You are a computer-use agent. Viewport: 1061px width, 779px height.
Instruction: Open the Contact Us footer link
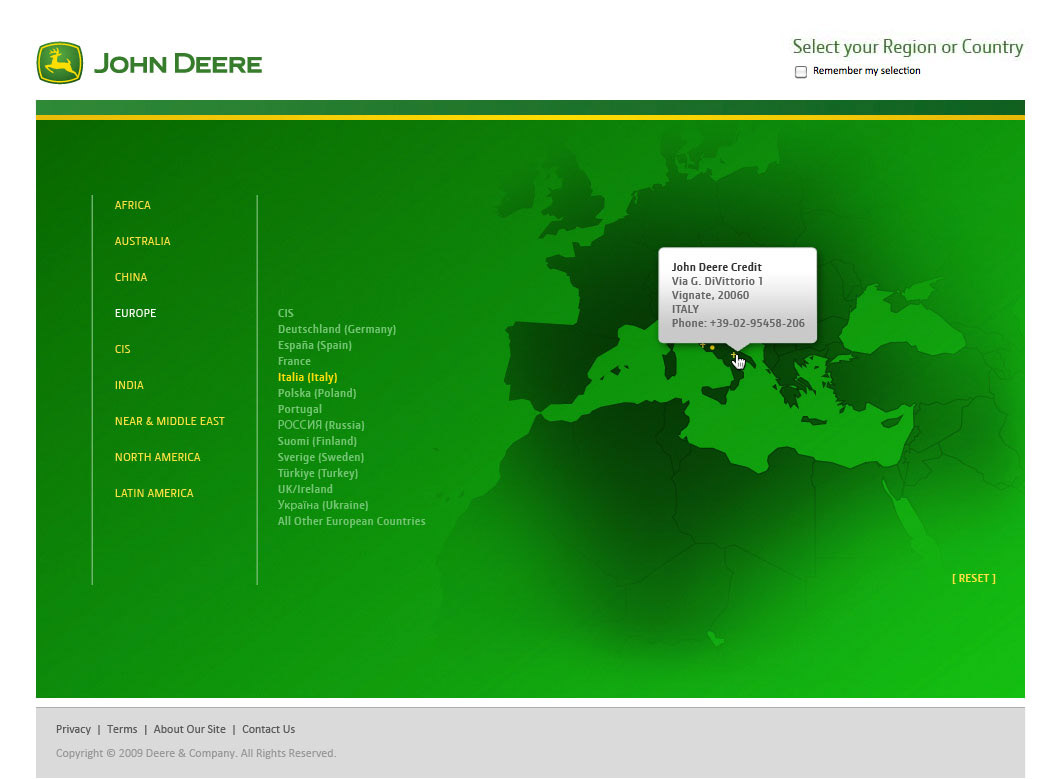269,729
